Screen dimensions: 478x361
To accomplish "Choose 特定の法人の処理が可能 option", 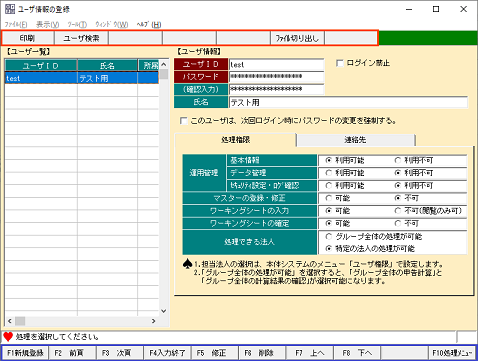I will pos(329,248).
